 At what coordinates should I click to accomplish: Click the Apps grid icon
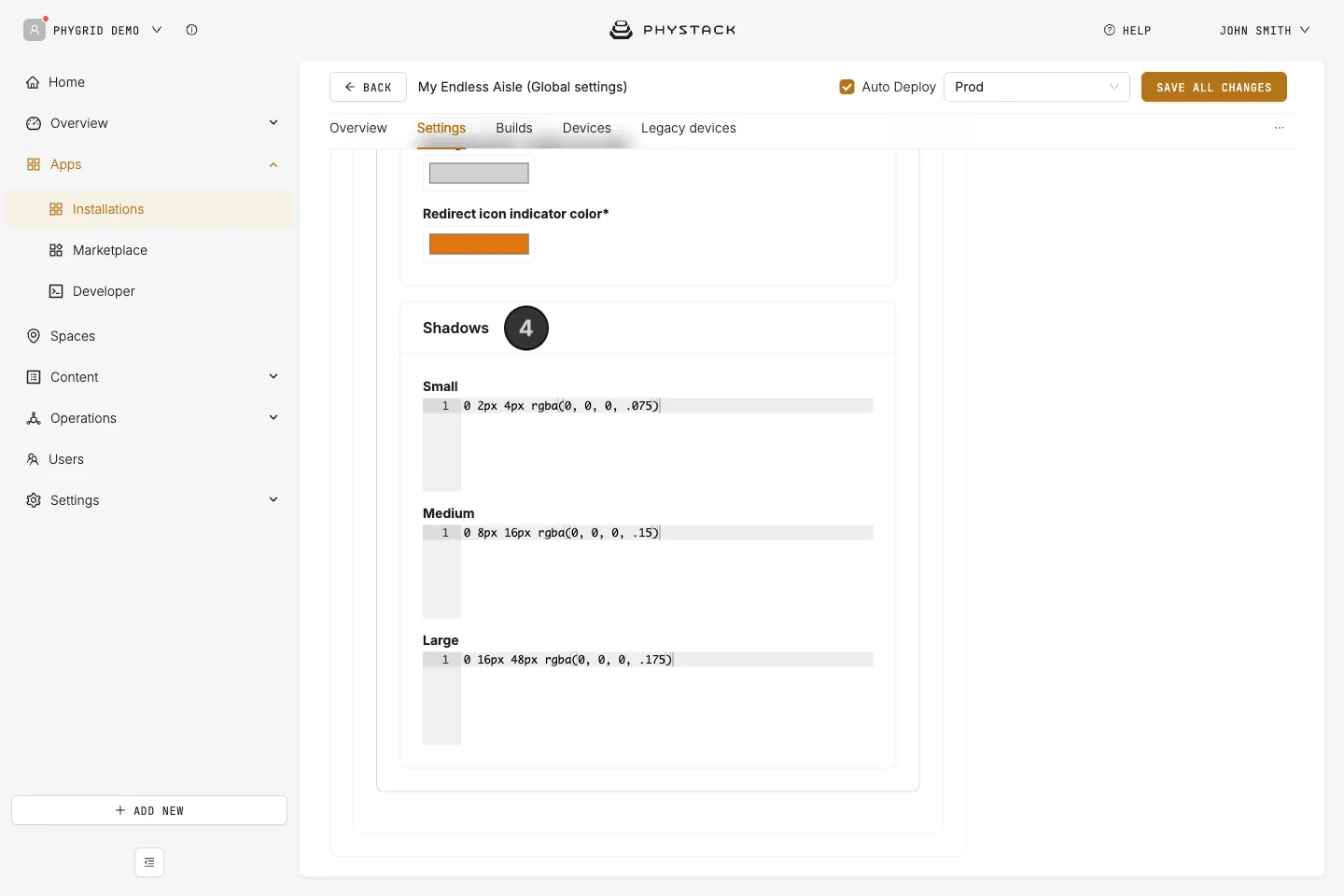point(34,164)
